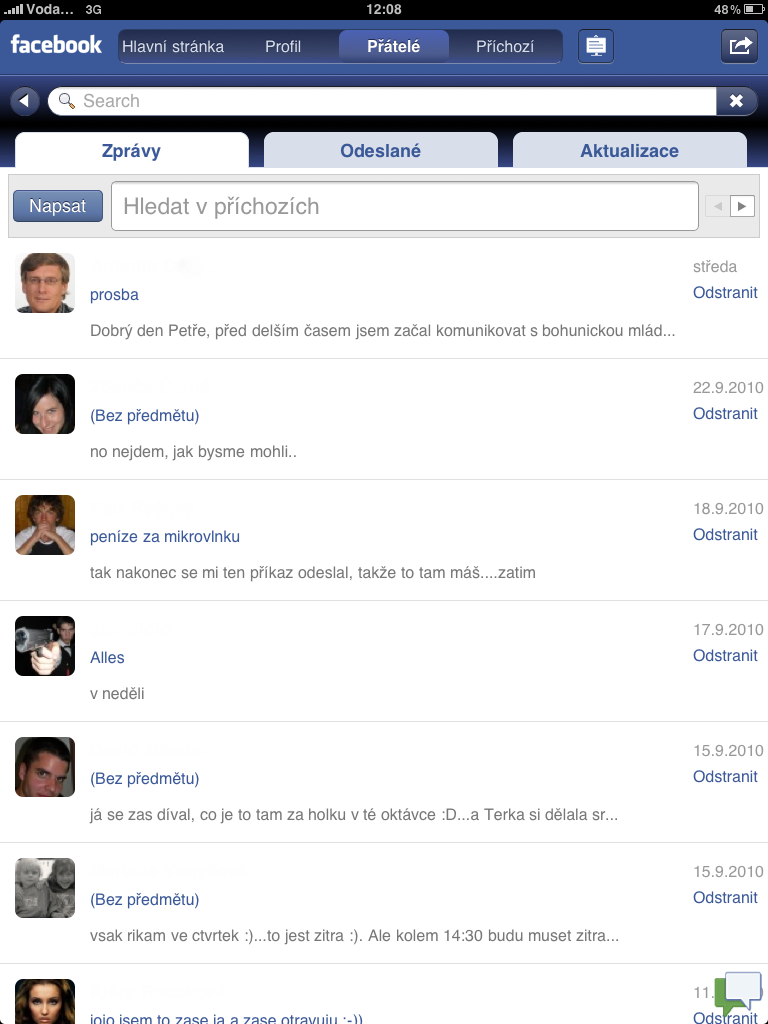Tap the date label 17.9.2010
The image size is (768, 1024).
(x=728, y=630)
